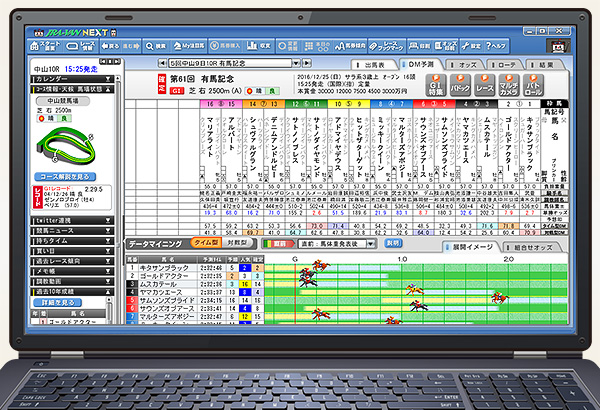Click the 設定 toolbar icon
Screen dimensions: 600x410
coord(473,46)
